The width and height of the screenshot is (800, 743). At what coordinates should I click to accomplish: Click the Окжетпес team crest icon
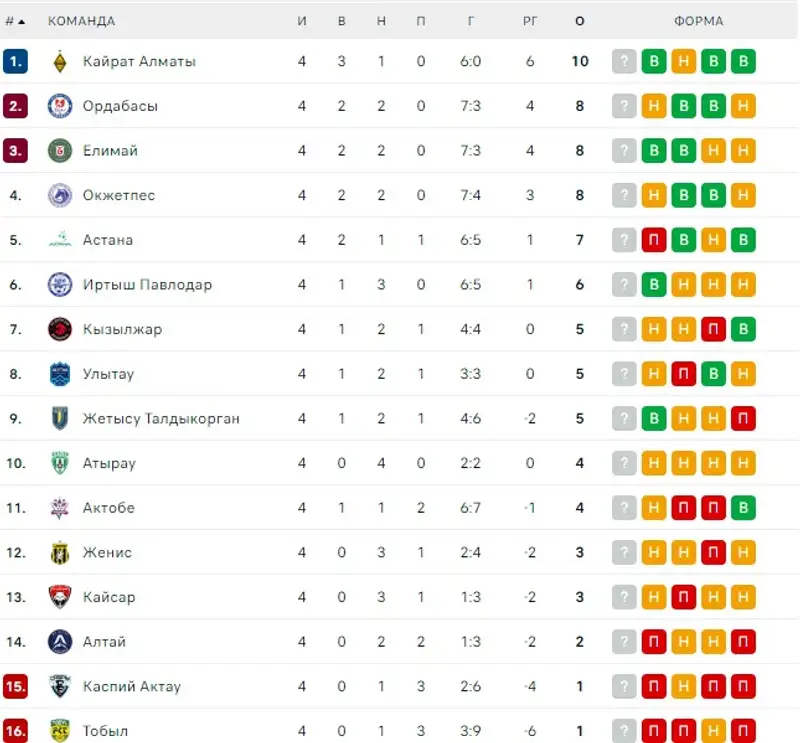60,196
